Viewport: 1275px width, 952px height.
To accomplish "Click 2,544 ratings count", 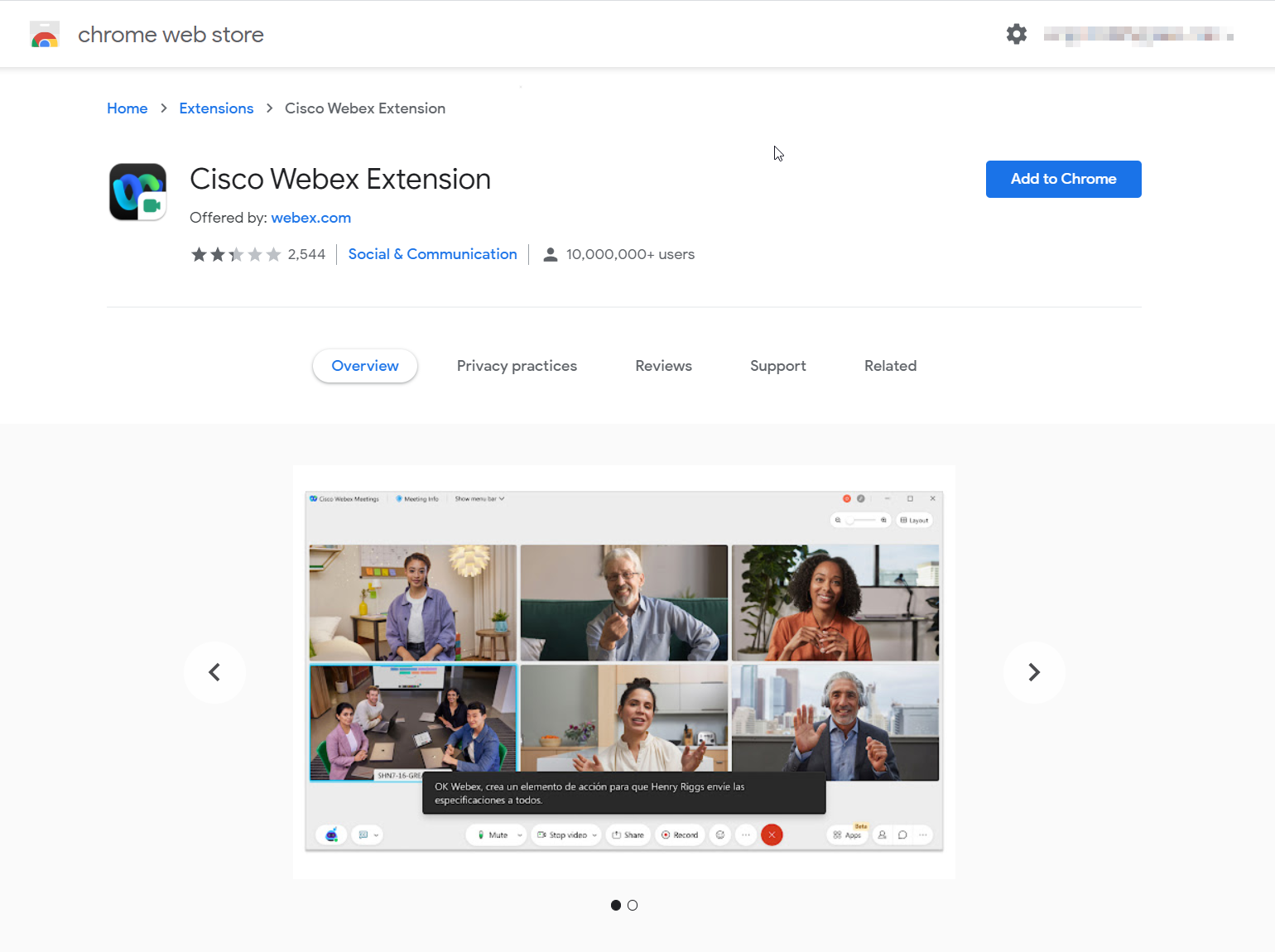I will point(306,254).
